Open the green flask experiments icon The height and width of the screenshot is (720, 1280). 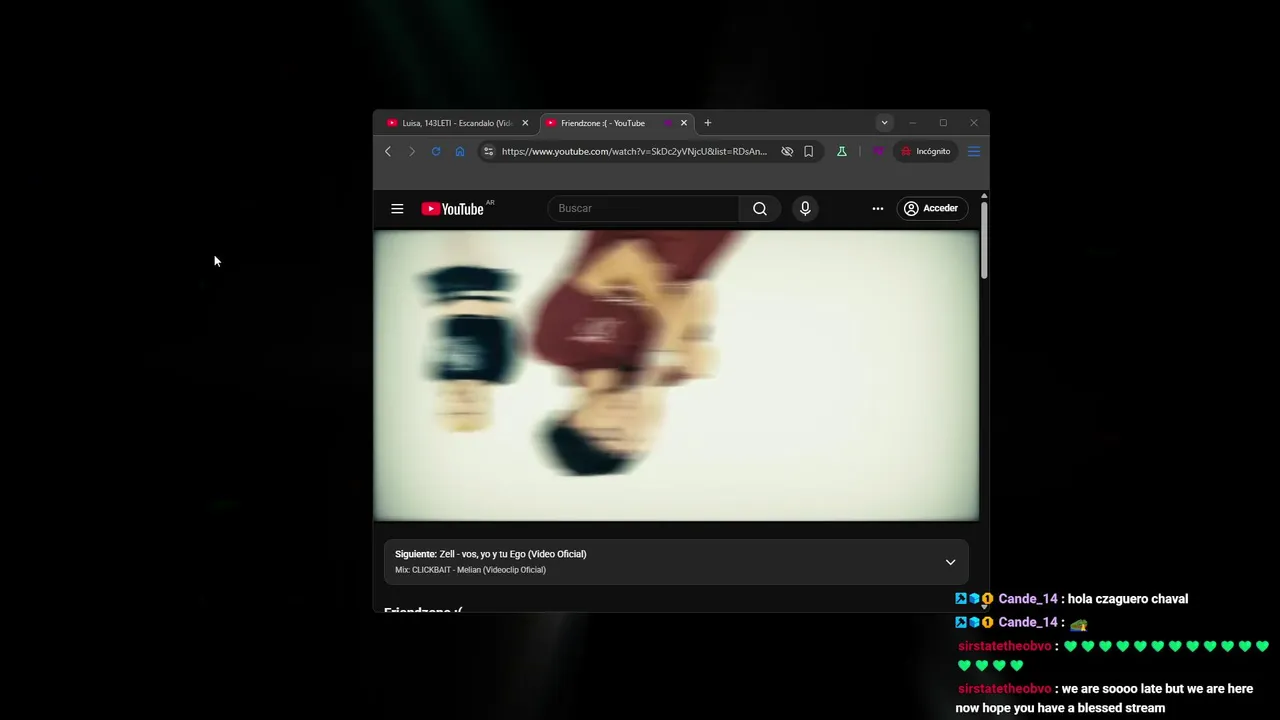tap(842, 151)
